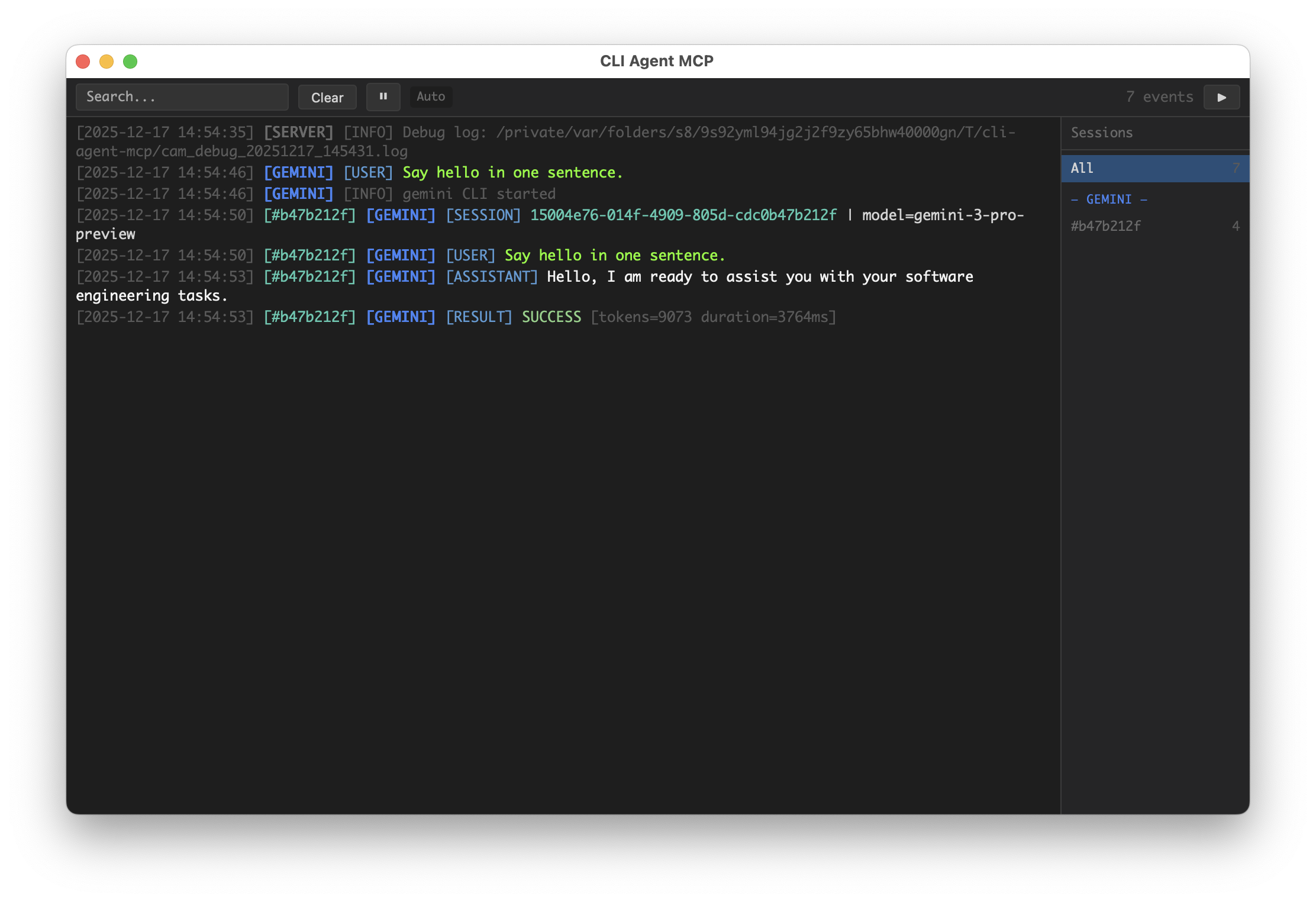Click the first [GEMINI] tag

(298, 172)
